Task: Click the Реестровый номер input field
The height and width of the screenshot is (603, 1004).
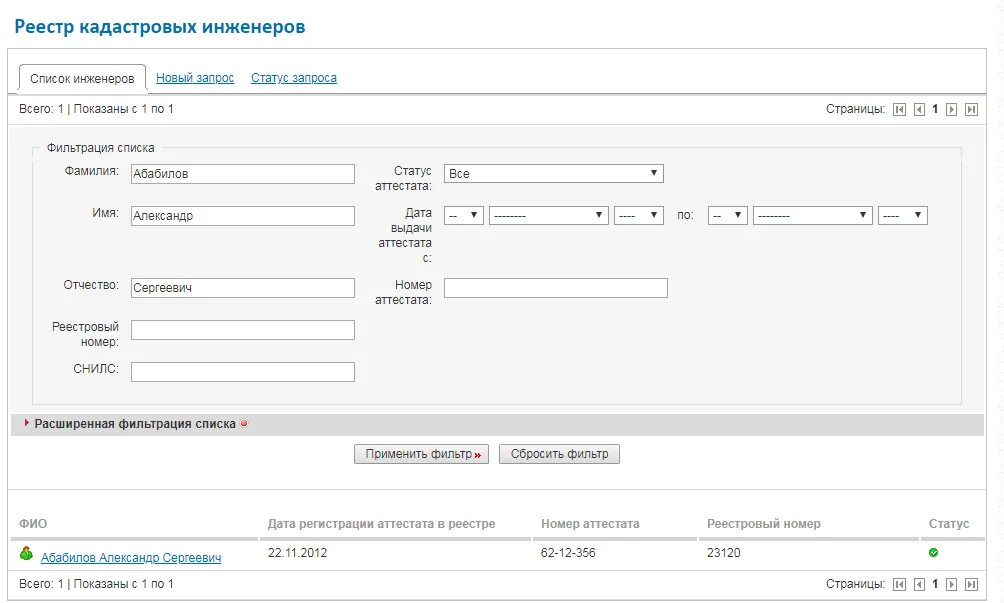Action: [243, 330]
